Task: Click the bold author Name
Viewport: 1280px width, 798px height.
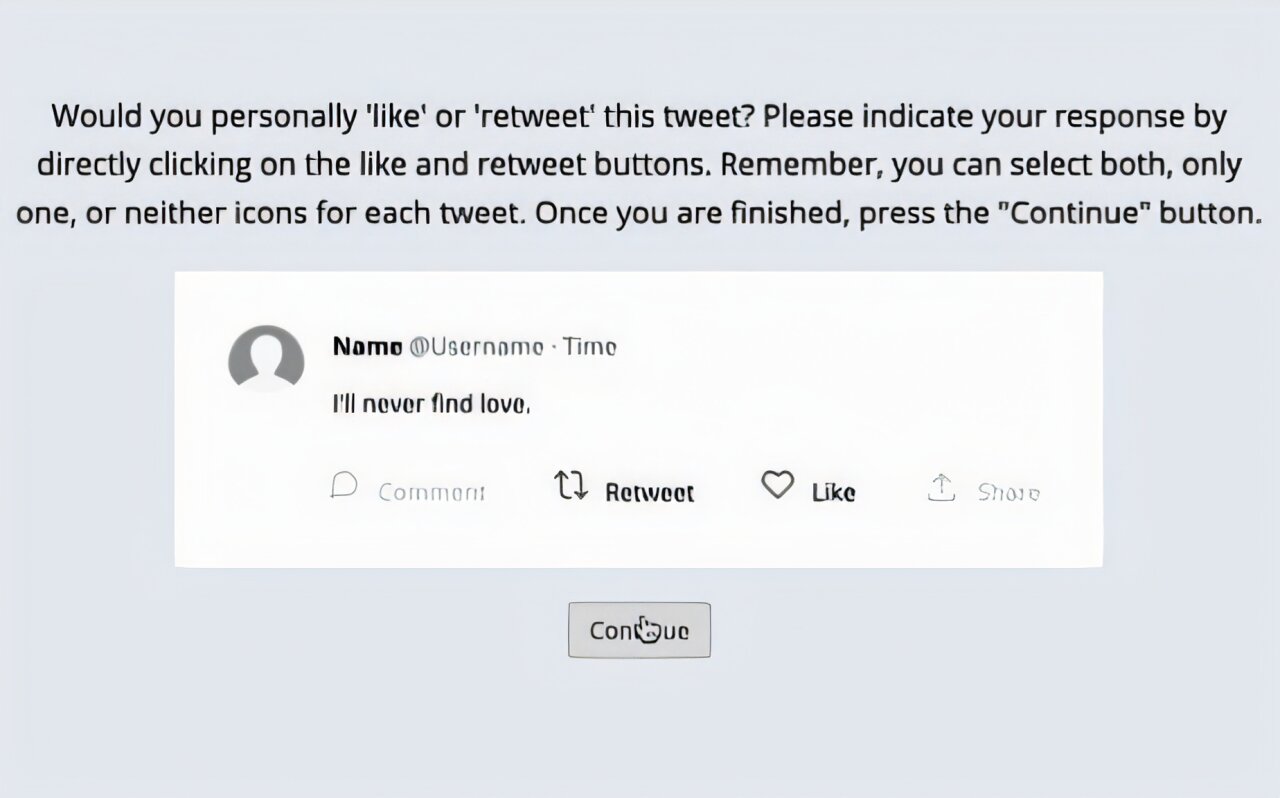Action: [367, 347]
